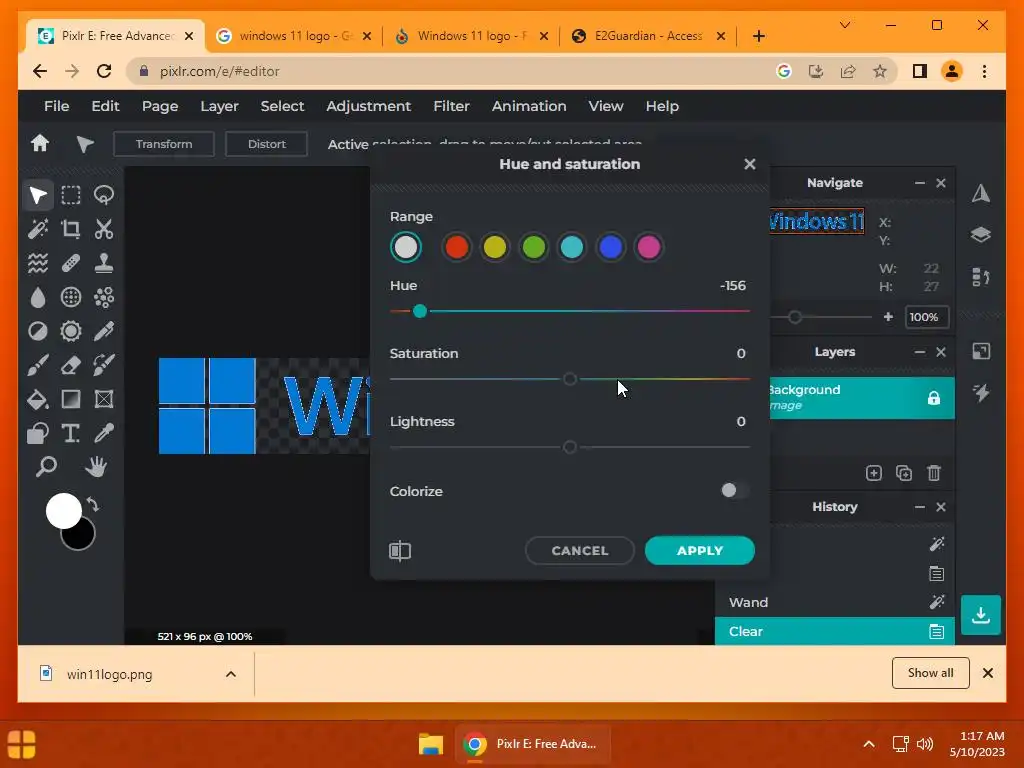Select the Magic Wand tool
The height and width of the screenshot is (768, 1024).
38,229
